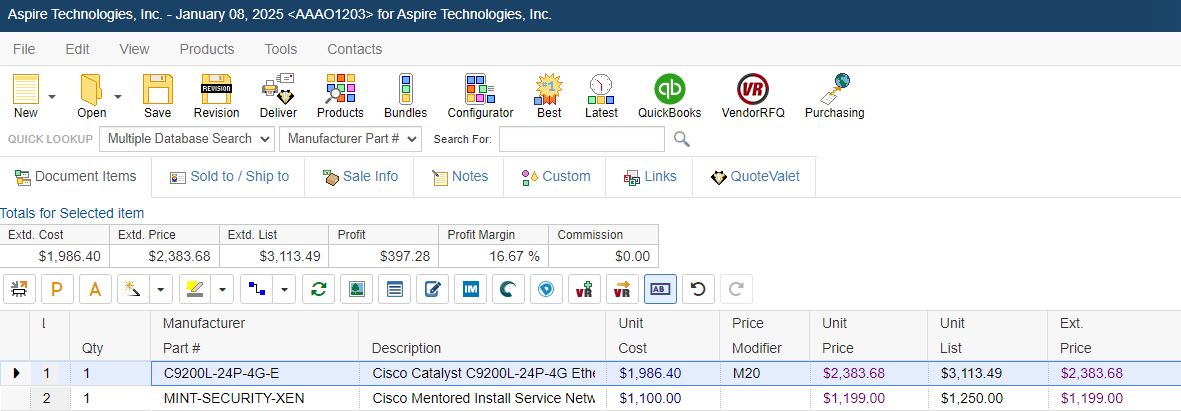The width and height of the screenshot is (1181, 411).
Task: Open the Configurator tool
Action: [x=480, y=95]
